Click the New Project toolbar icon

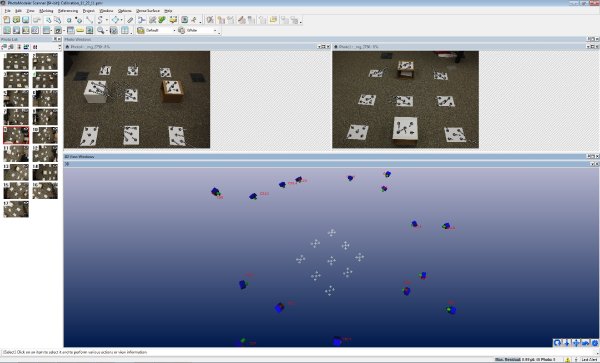pos(7,20)
